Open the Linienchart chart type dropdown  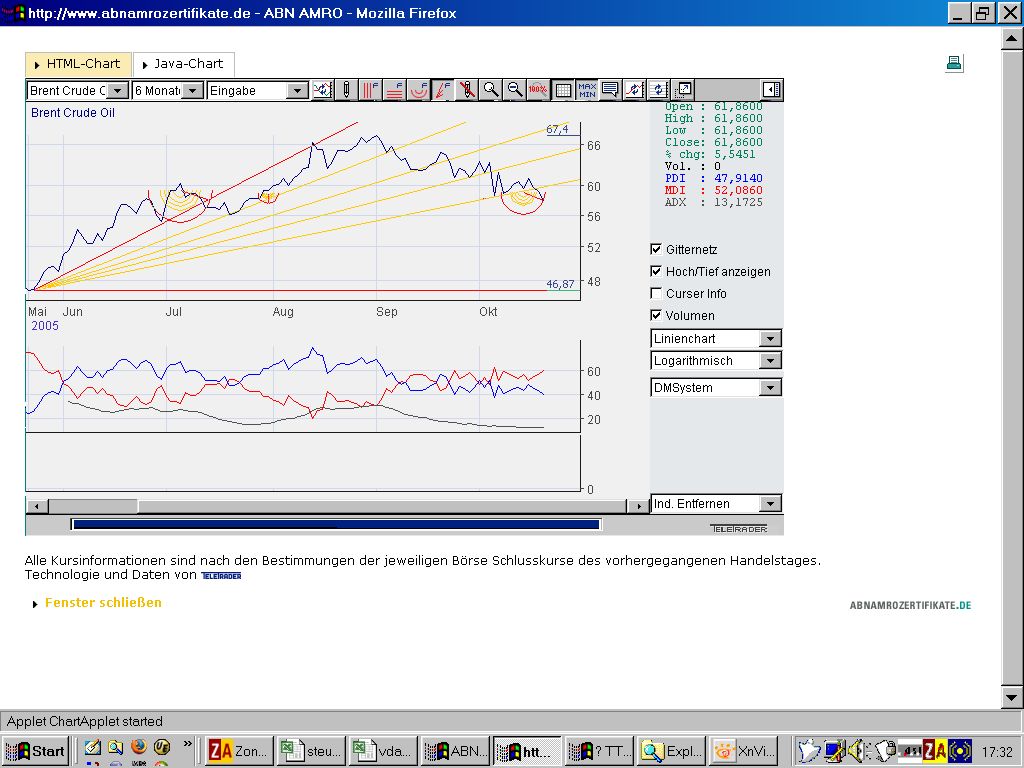770,338
